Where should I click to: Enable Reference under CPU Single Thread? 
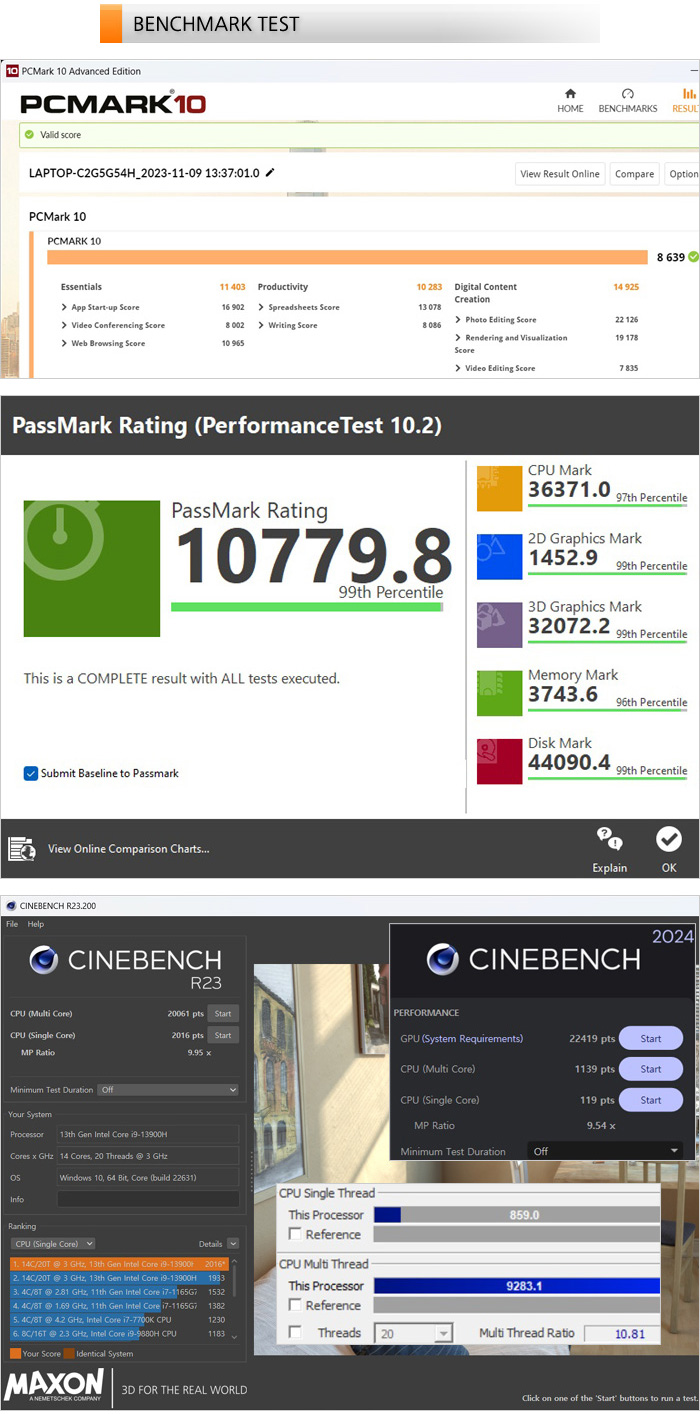(294, 1234)
